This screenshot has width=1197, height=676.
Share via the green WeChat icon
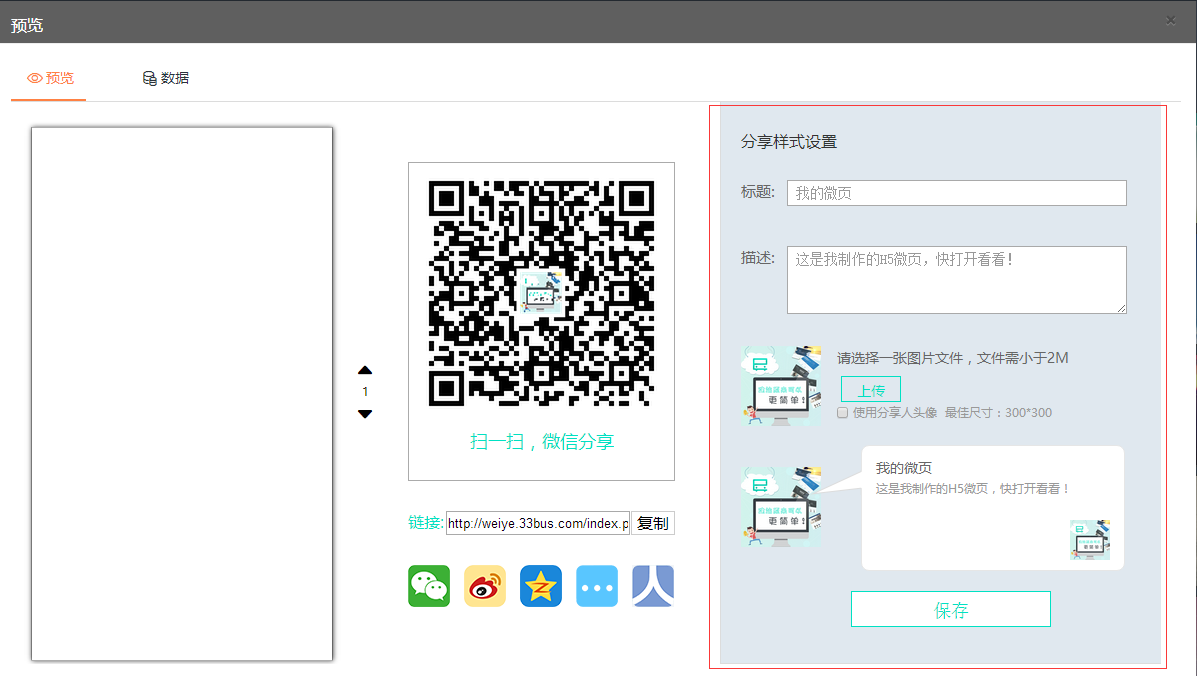coord(429,586)
